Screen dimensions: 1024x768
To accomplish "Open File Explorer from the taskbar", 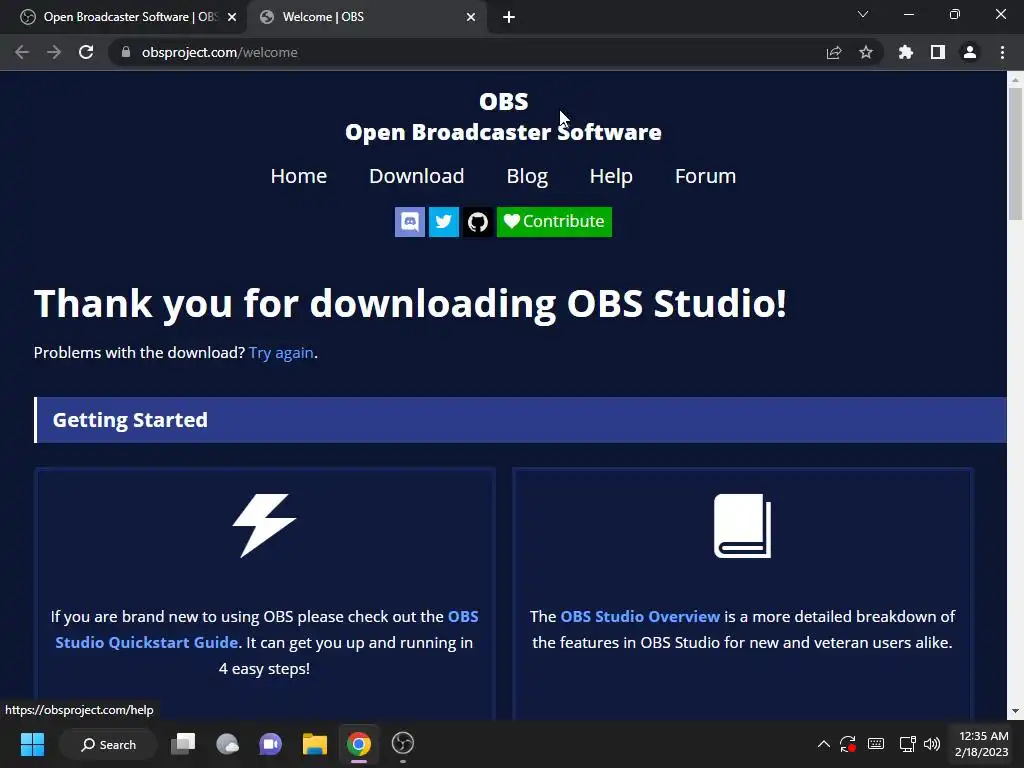I will [315, 744].
